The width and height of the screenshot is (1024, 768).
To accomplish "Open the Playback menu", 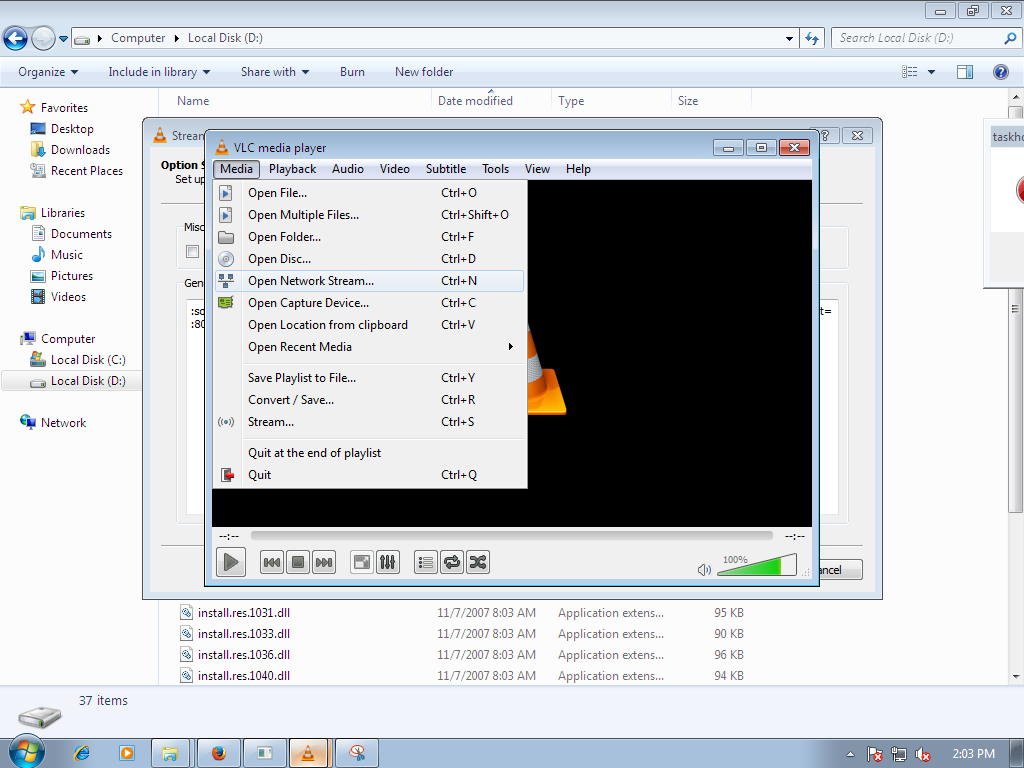I will tap(292, 168).
